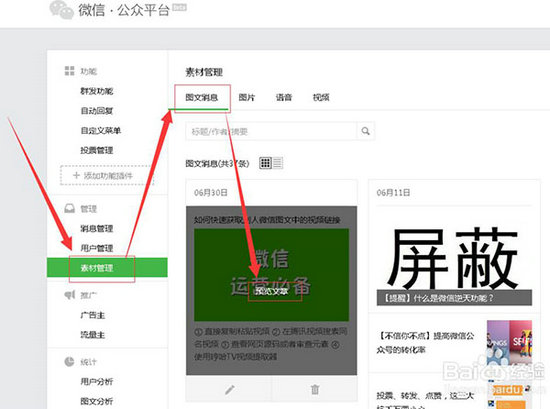Switch to the 语音 tab
This screenshot has width=550, height=409.
pos(283,97)
